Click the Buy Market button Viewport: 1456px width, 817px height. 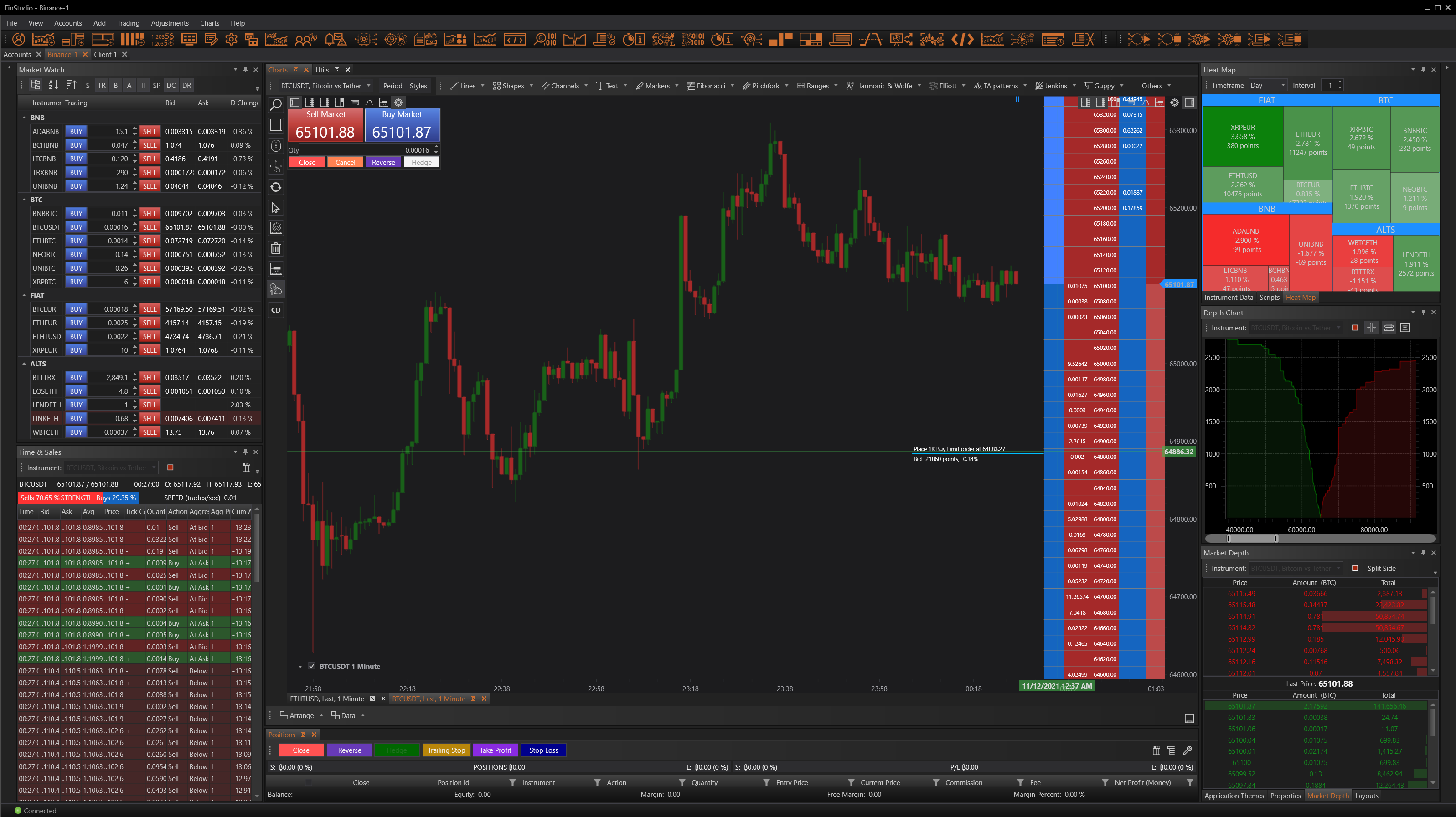point(402,125)
